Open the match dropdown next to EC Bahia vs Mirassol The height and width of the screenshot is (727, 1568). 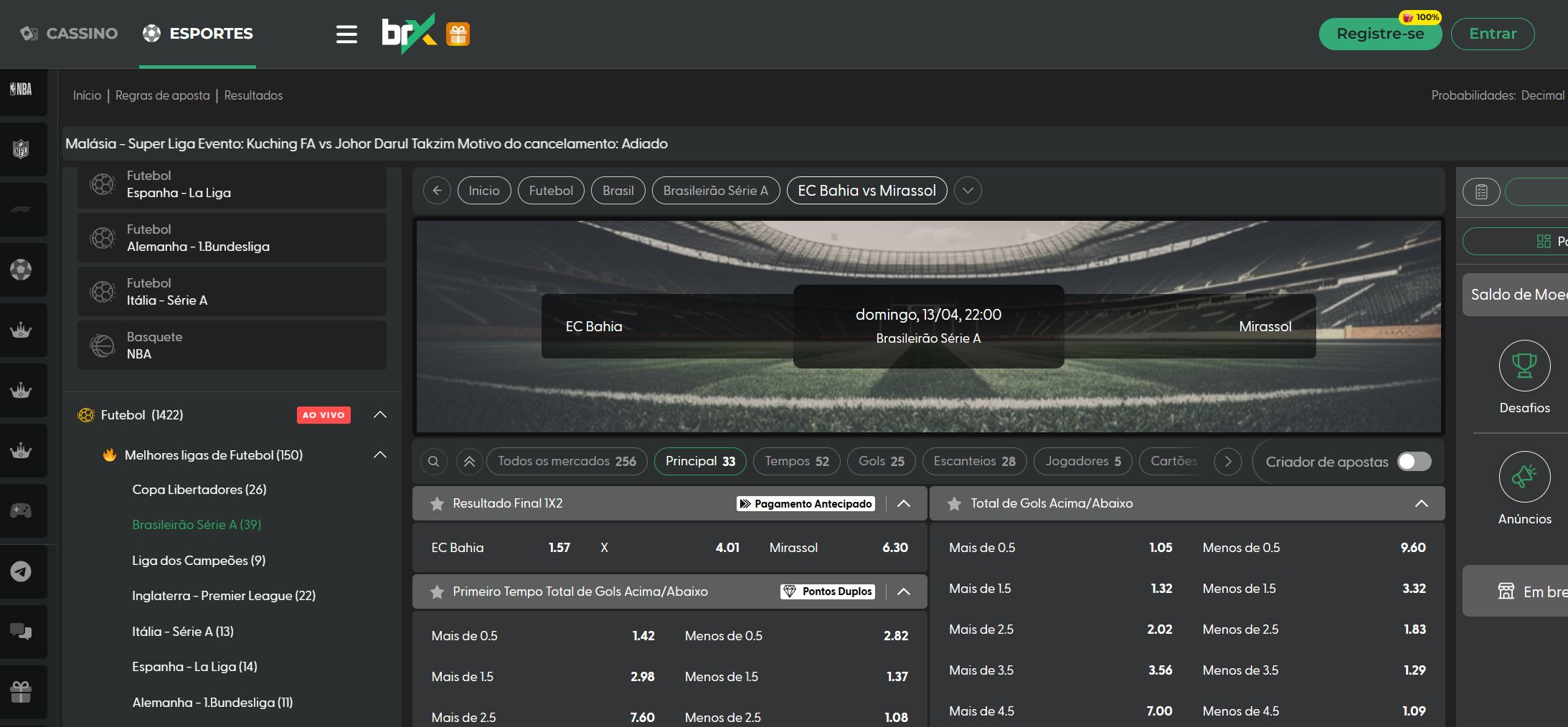click(968, 191)
